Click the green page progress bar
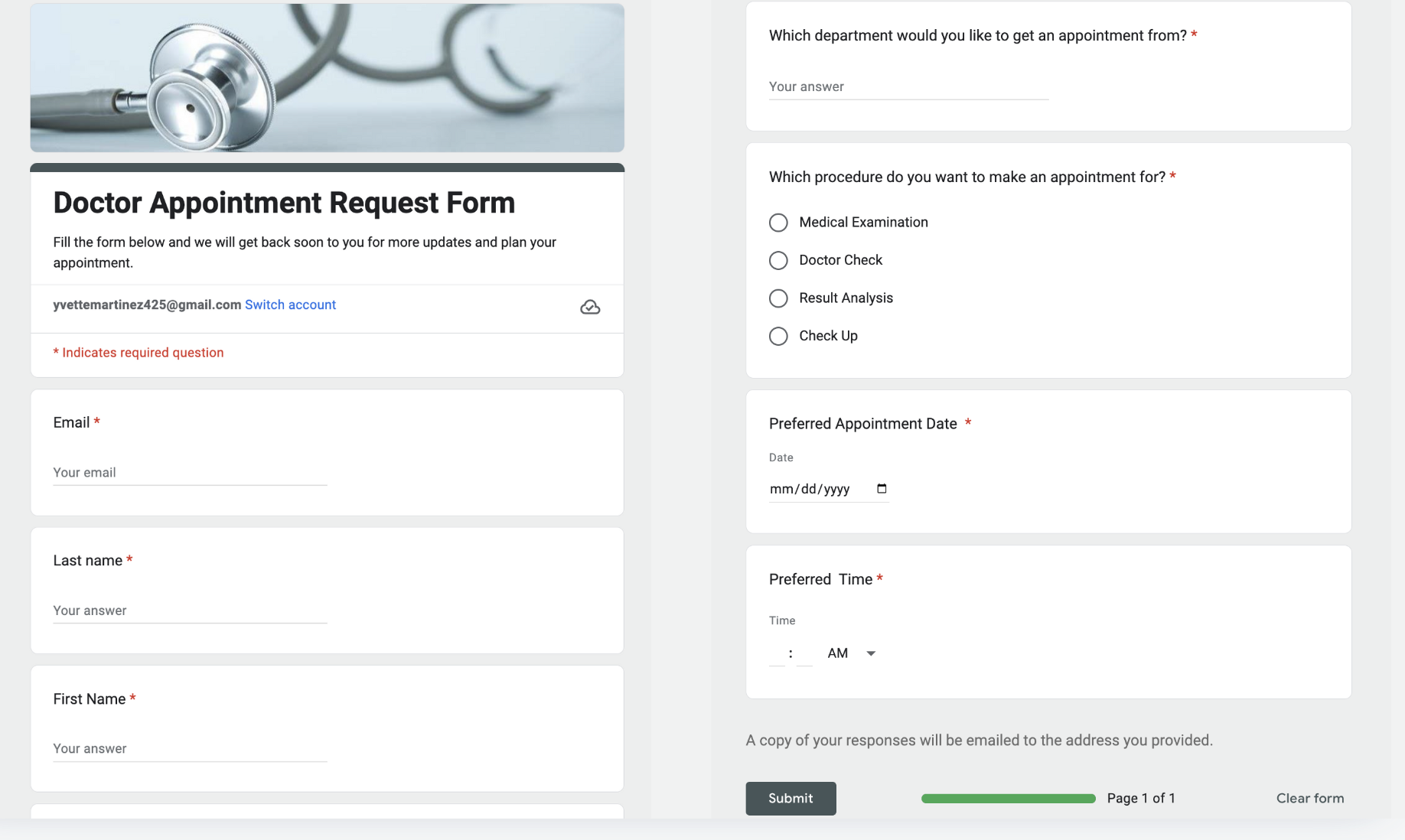The height and width of the screenshot is (840, 1405). click(1008, 799)
